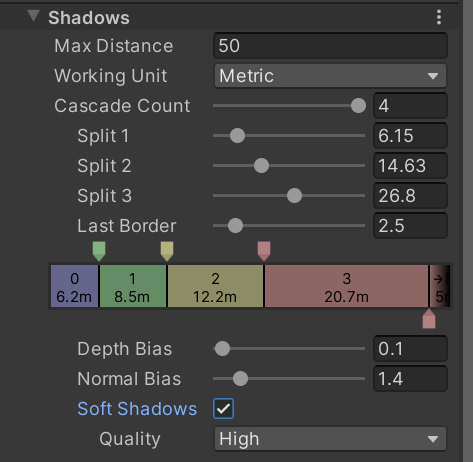Click the Last Border label
The height and width of the screenshot is (462, 473).
(x=127, y=226)
